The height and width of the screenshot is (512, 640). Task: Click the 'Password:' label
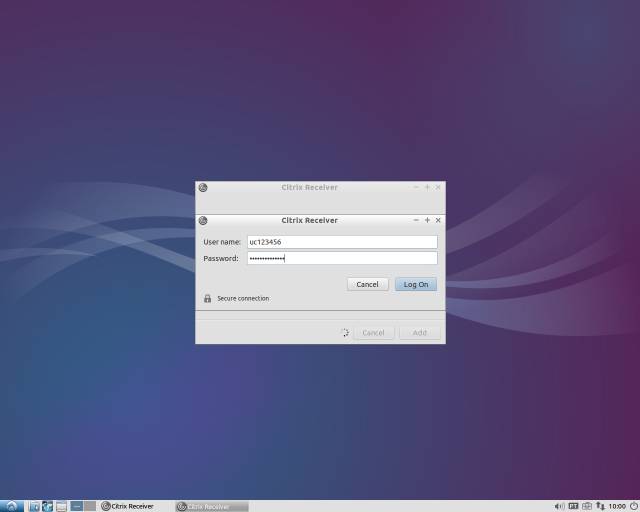221,258
